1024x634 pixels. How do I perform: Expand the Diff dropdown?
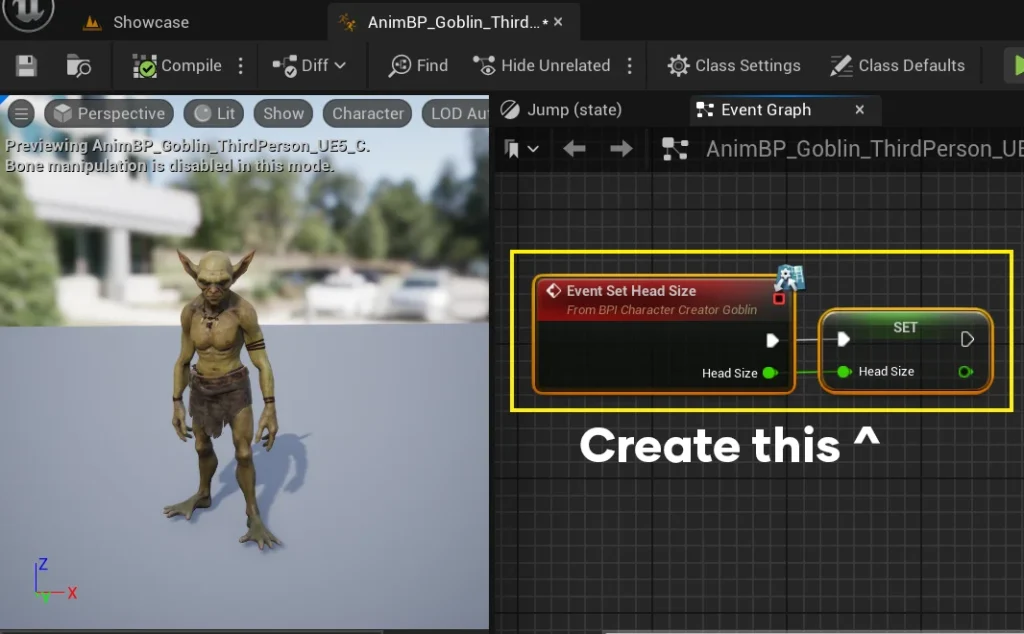click(x=310, y=66)
